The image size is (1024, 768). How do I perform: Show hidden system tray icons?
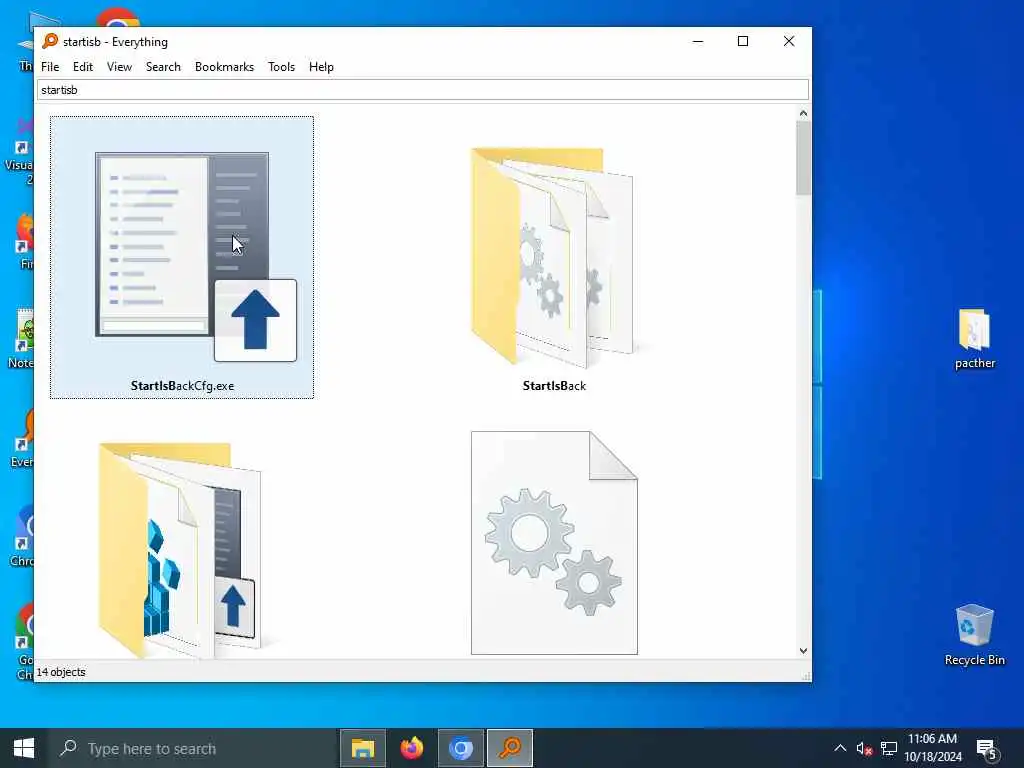pos(840,748)
